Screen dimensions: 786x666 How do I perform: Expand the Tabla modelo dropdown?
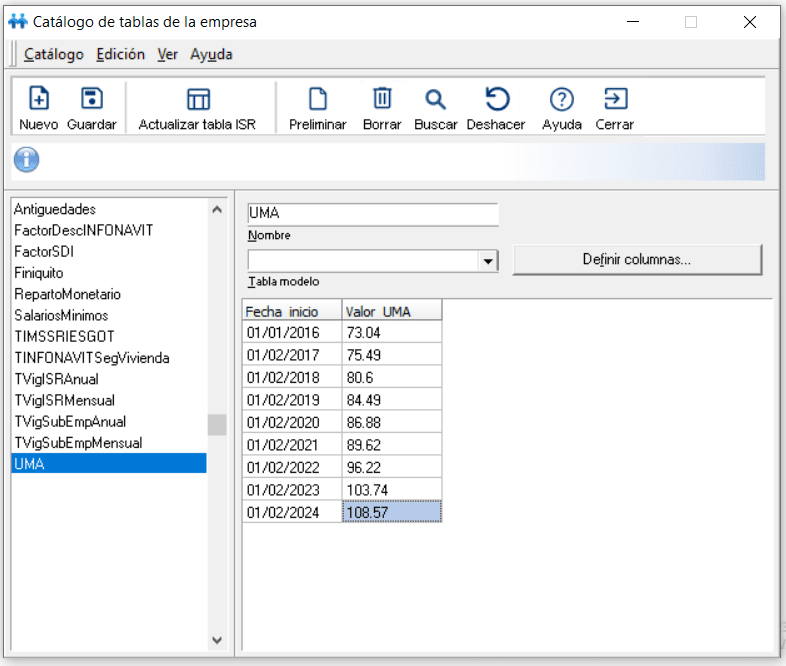[487, 261]
